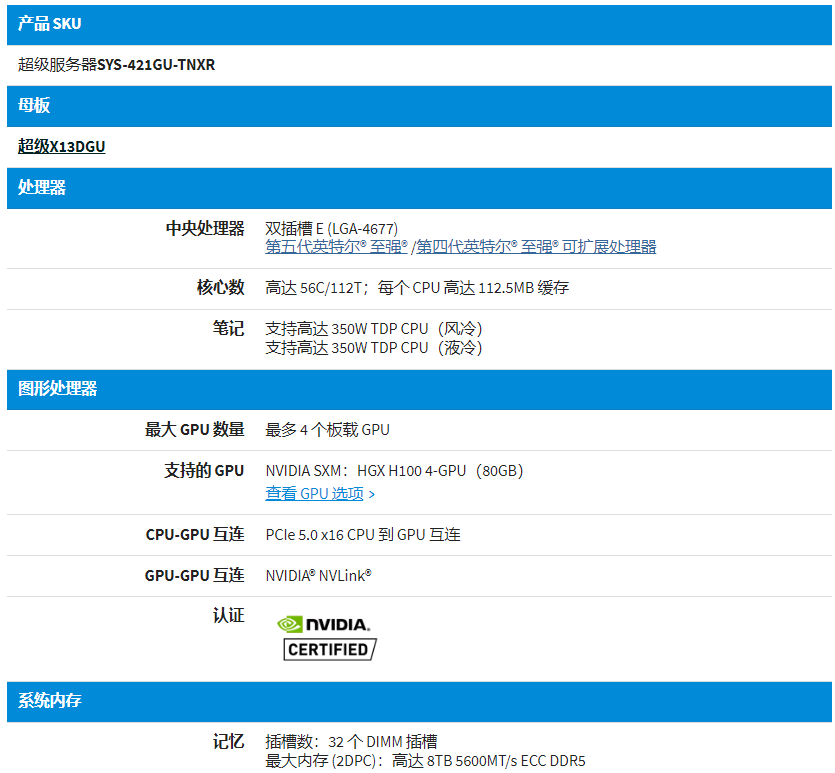Click the 支持的 GPU row label
This screenshot has width=835, height=773.
tap(204, 471)
